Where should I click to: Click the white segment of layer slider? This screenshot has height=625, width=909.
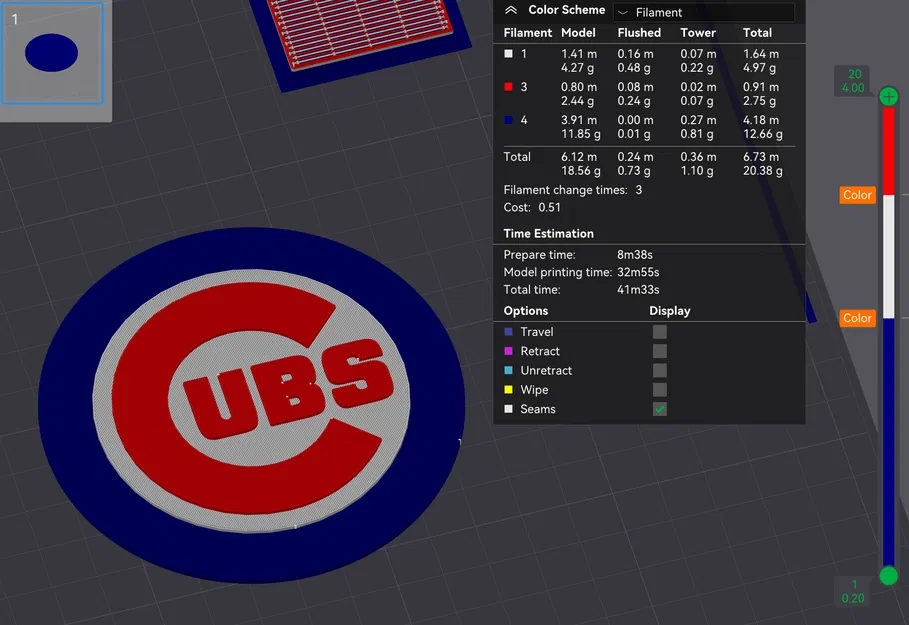pyautogui.click(x=889, y=256)
